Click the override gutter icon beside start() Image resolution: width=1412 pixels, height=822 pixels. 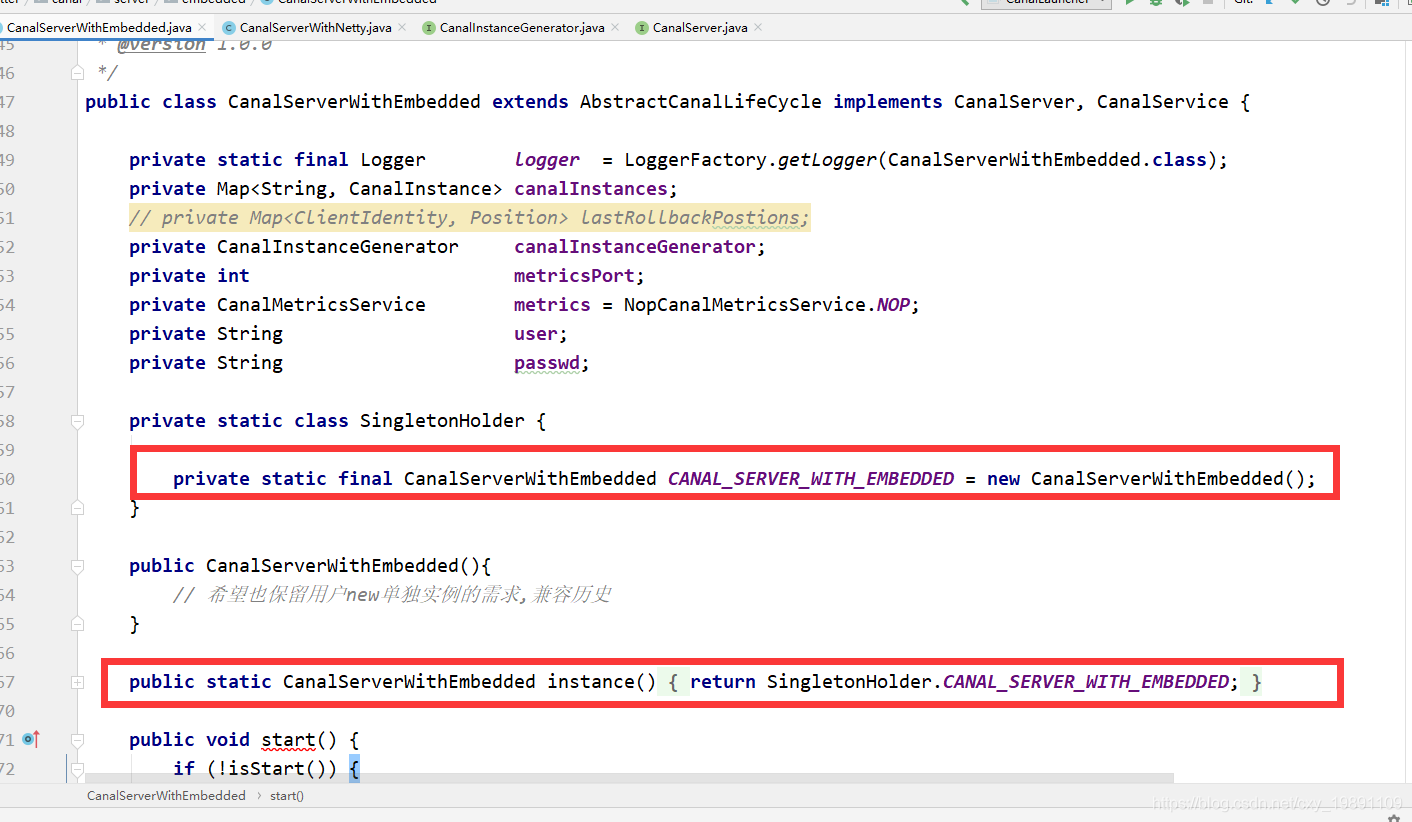[31, 740]
